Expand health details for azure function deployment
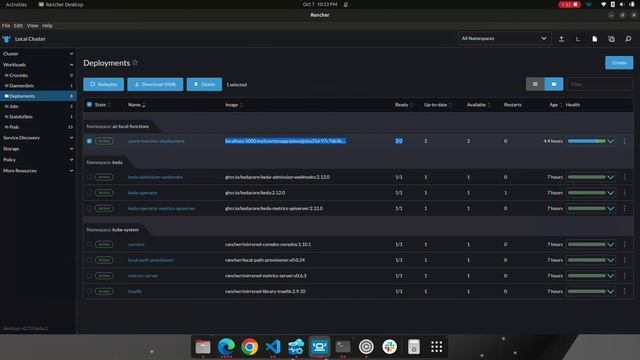 click(x=611, y=141)
